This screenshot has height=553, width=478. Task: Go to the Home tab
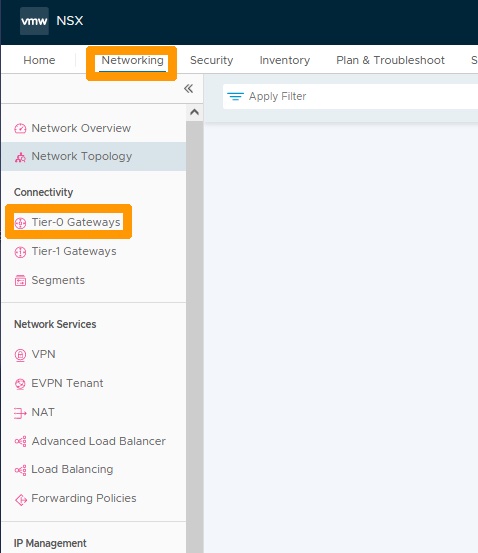tap(39, 60)
